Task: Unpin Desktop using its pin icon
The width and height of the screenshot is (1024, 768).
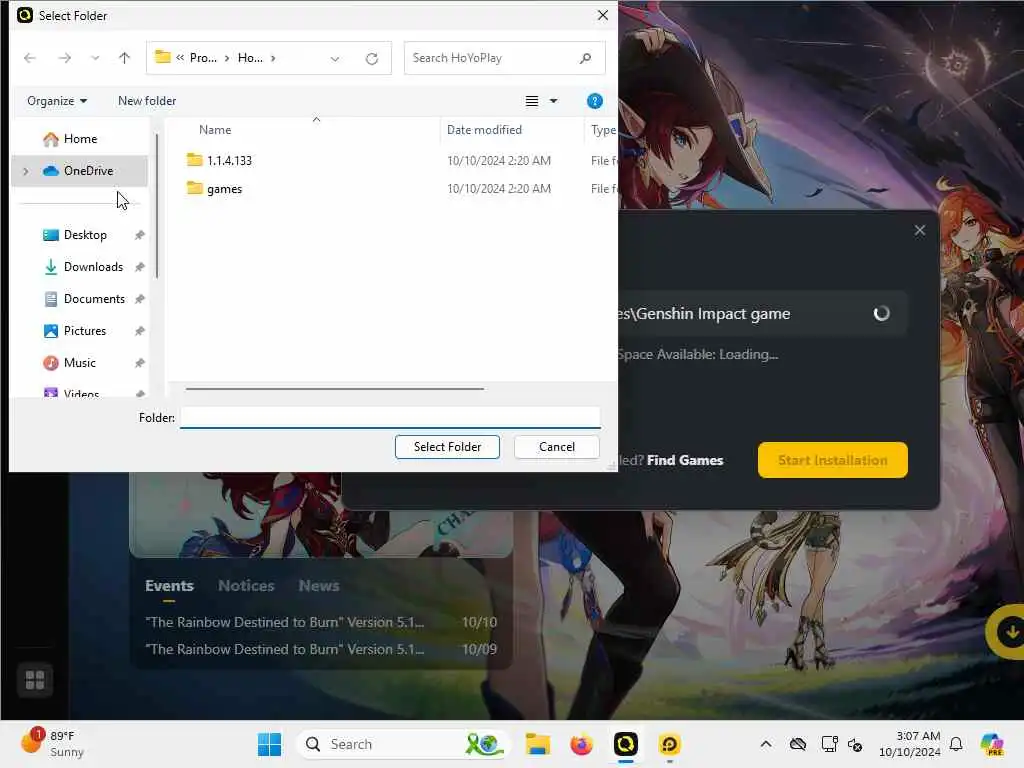Action: tap(139, 235)
